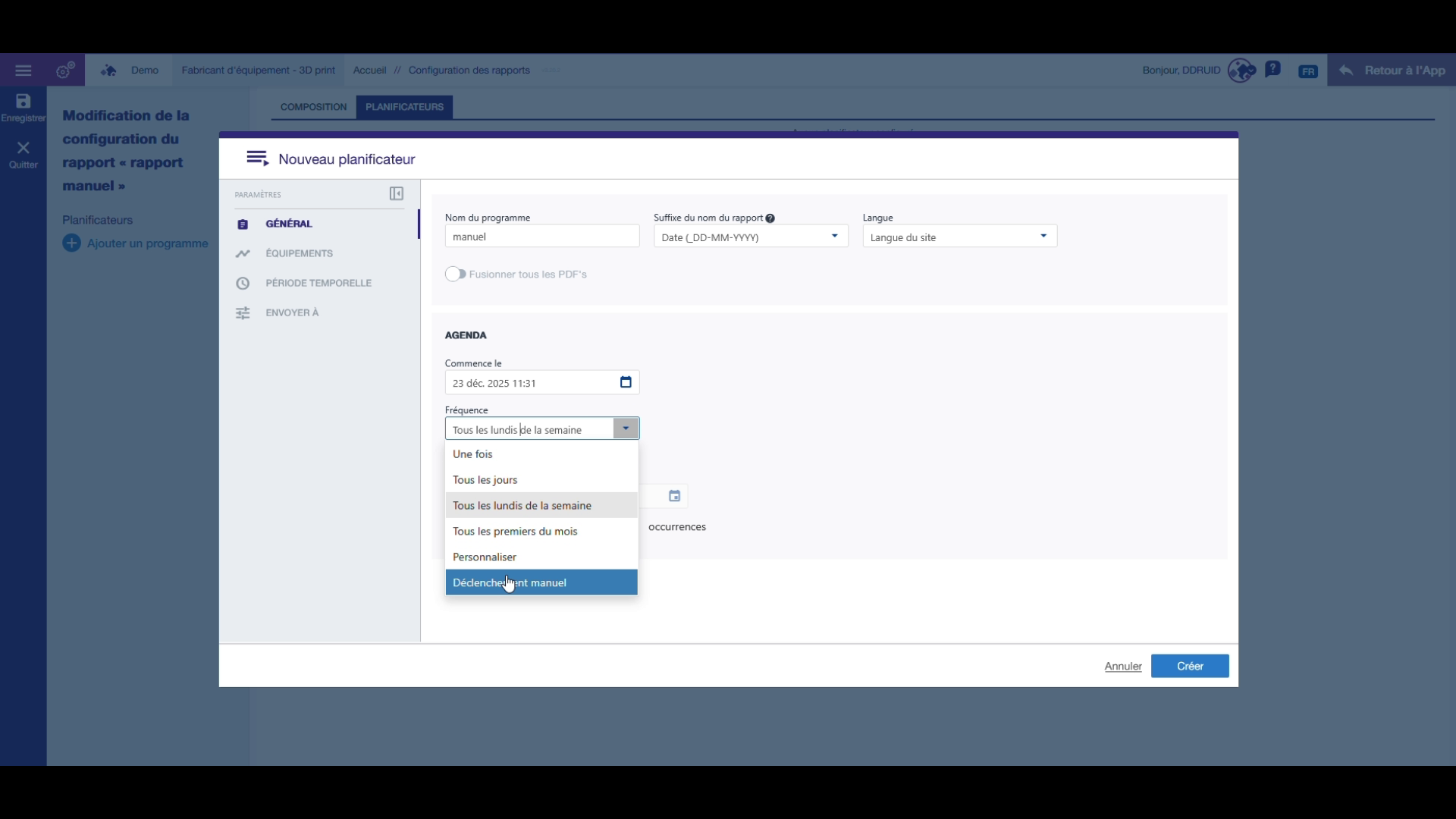
Task: Click Configuration des rapports breadcrumb
Action: pos(469,71)
